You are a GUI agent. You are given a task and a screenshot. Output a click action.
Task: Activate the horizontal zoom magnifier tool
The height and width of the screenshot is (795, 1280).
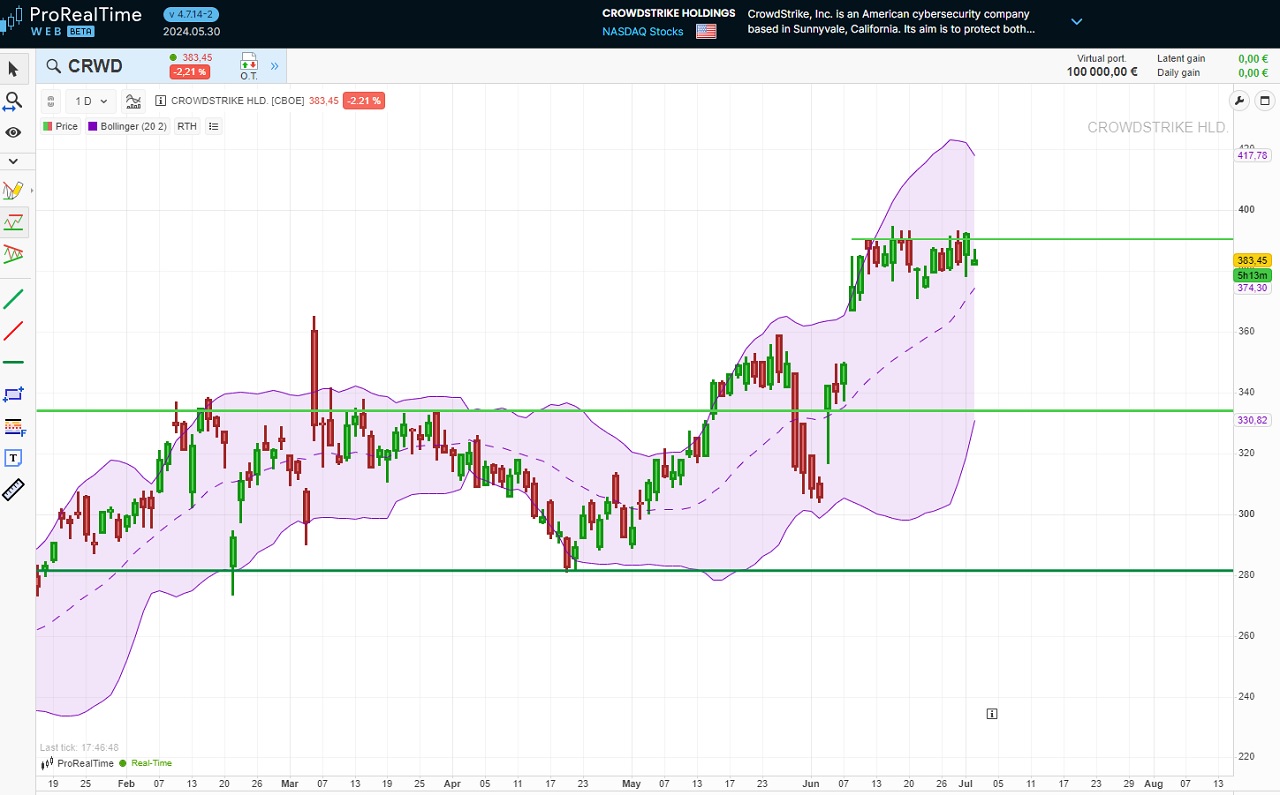point(13,101)
